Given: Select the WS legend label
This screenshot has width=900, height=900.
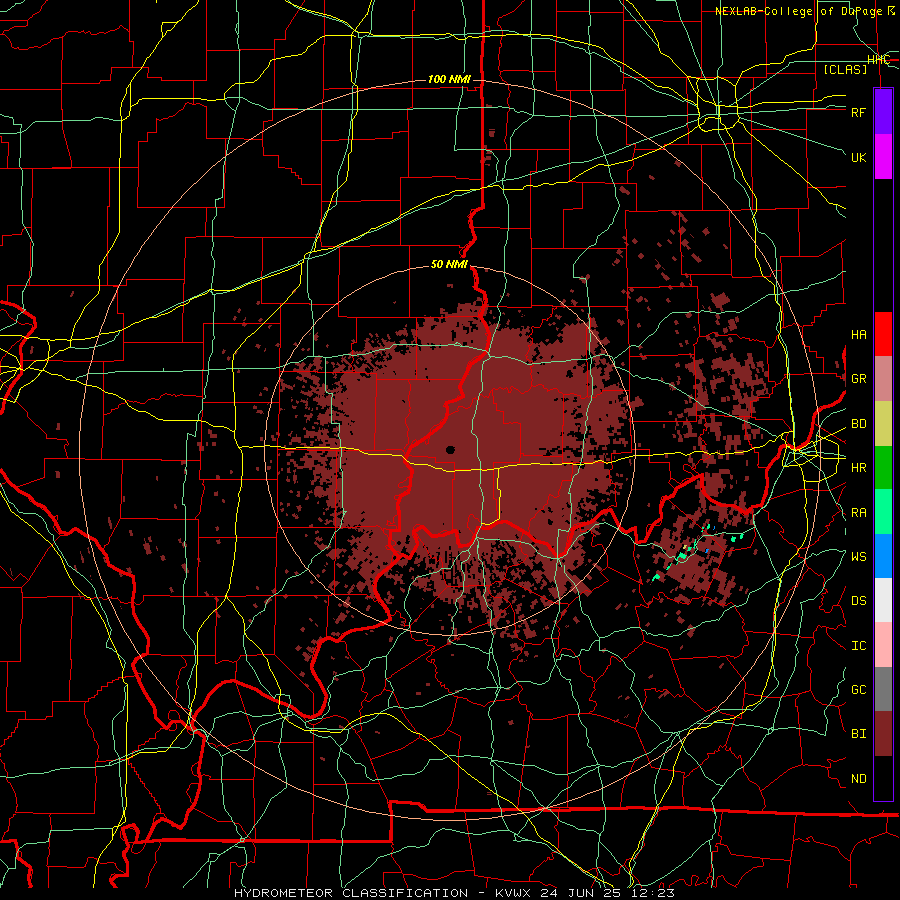Looking at the screenshot, I should tap(858, 557).
